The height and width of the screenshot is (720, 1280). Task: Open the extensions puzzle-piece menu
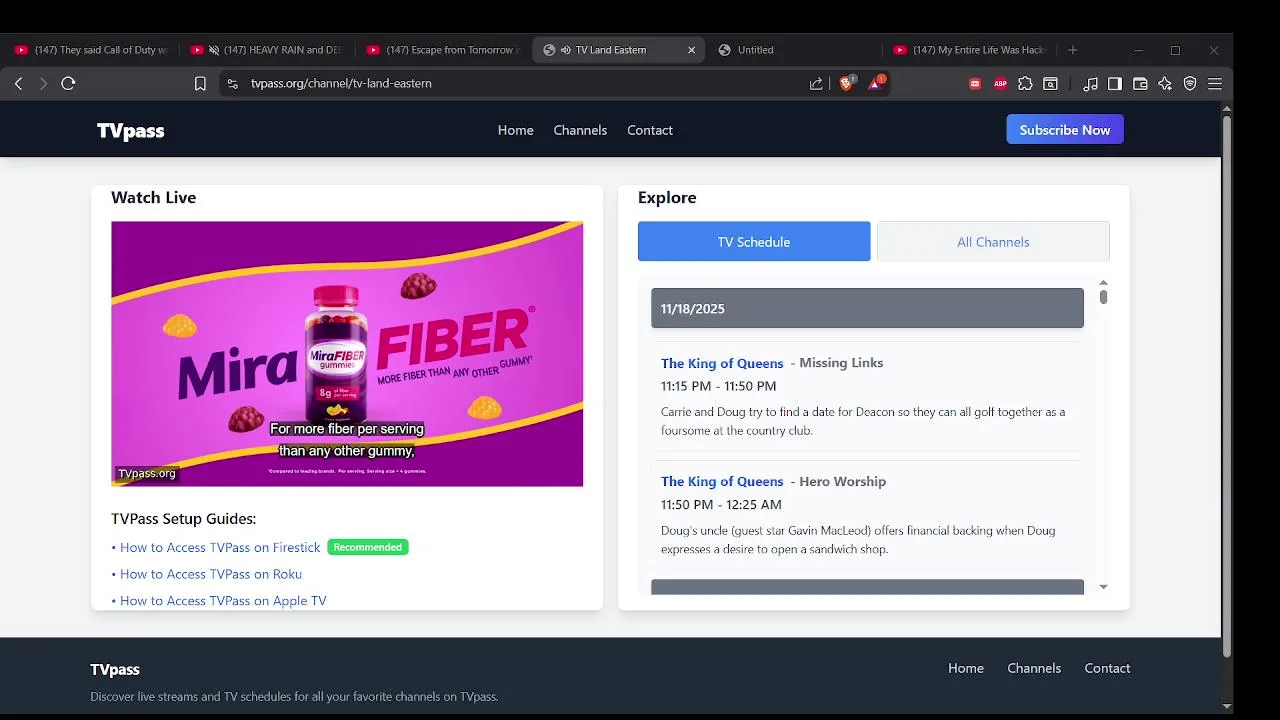[x=1025, y=84]
